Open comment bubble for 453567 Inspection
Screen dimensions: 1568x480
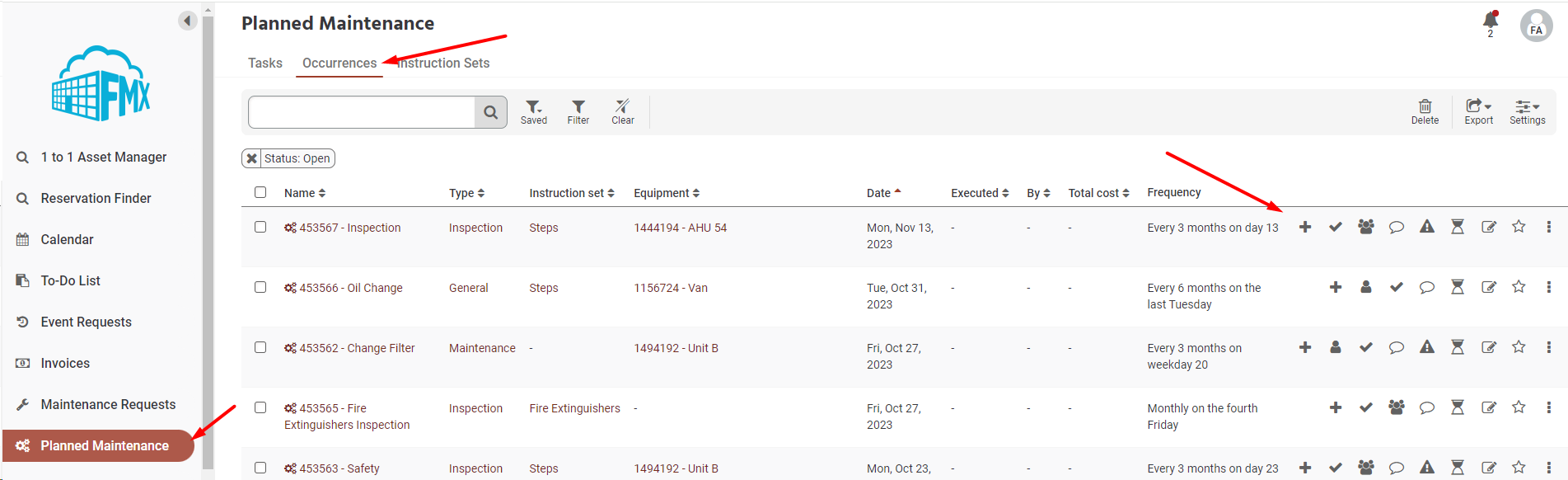coord(1397,227)
